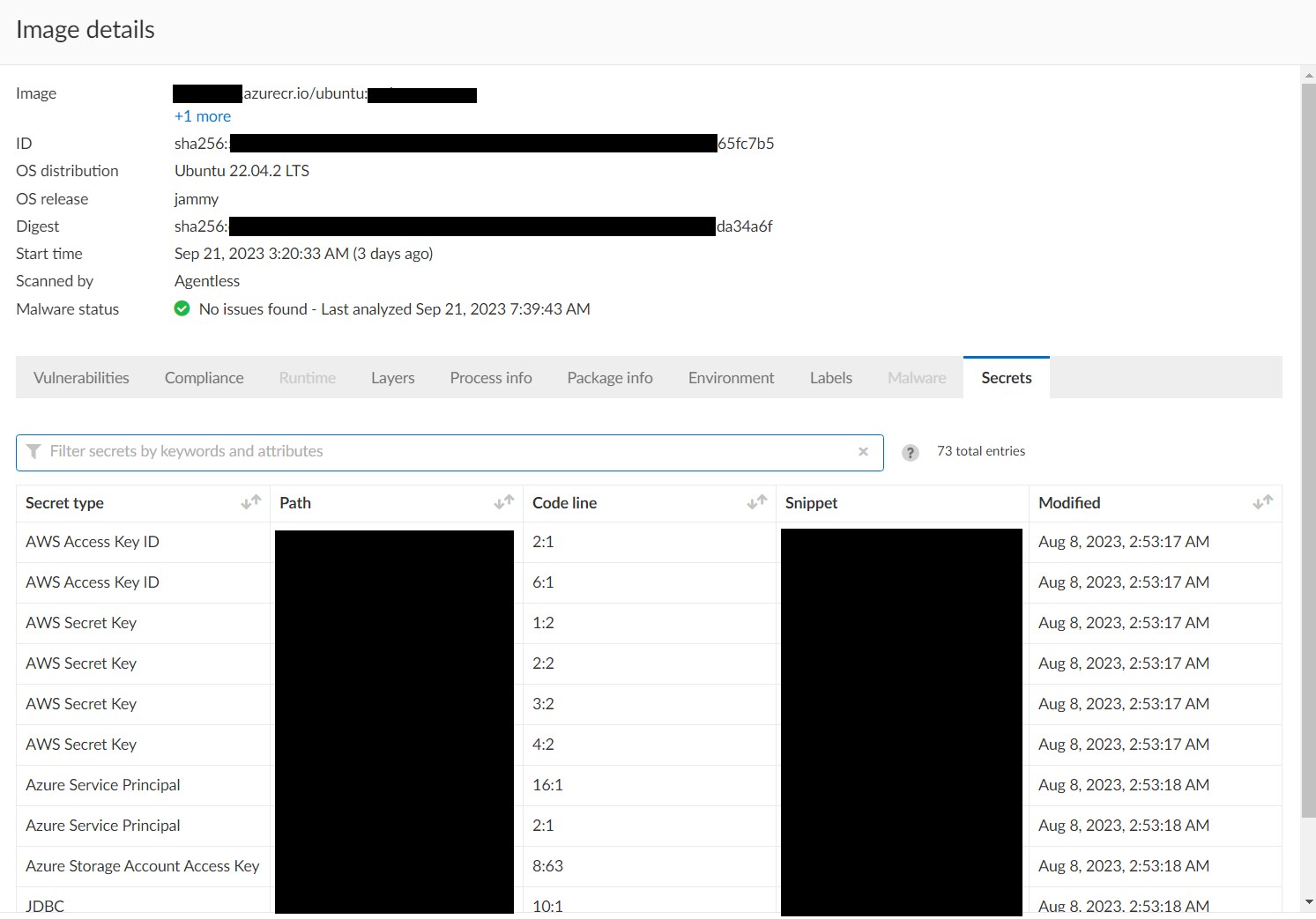Select the Secrets tab
1316x919 pixels.
[x=1007, y=378]
